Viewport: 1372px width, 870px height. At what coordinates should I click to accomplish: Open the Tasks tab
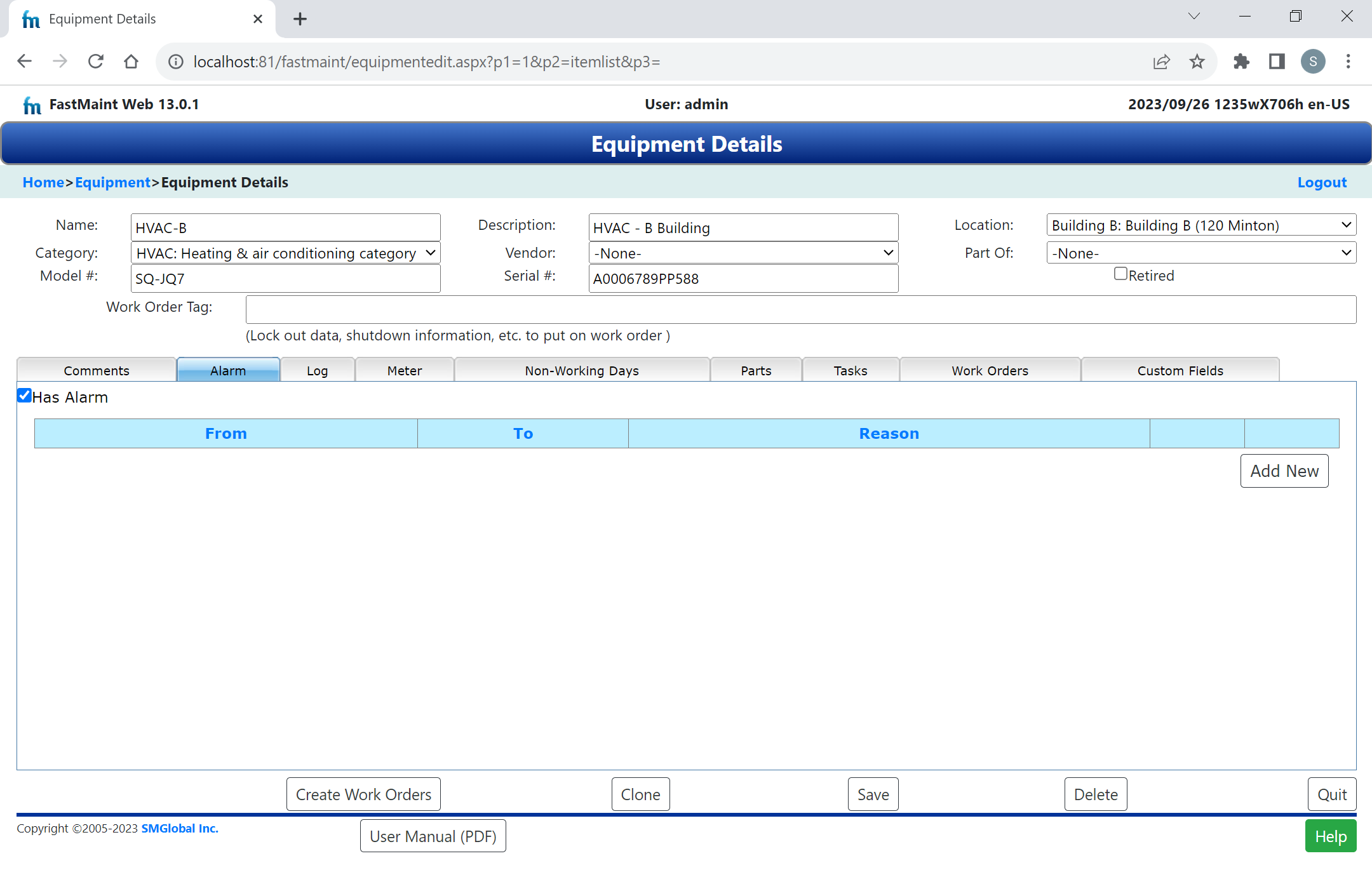click(x=851, y=370)
